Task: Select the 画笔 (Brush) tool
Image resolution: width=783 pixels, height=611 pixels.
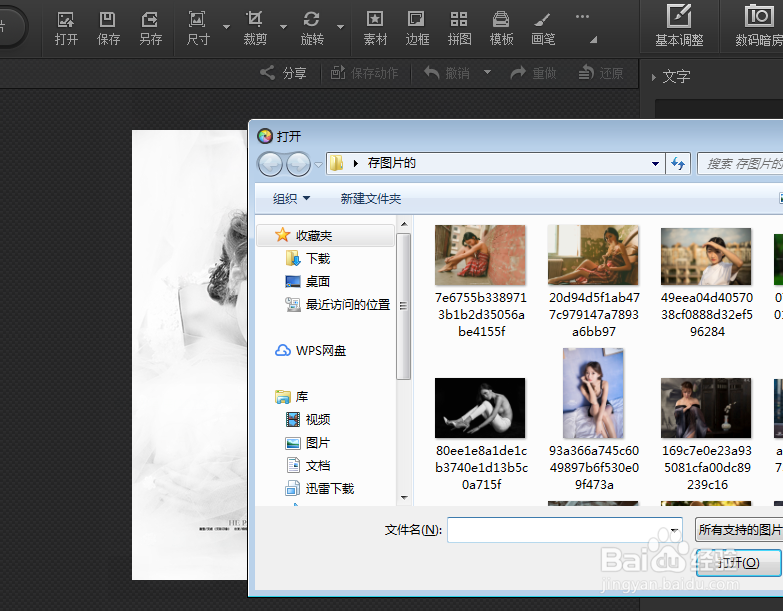Action: (543, 28)
